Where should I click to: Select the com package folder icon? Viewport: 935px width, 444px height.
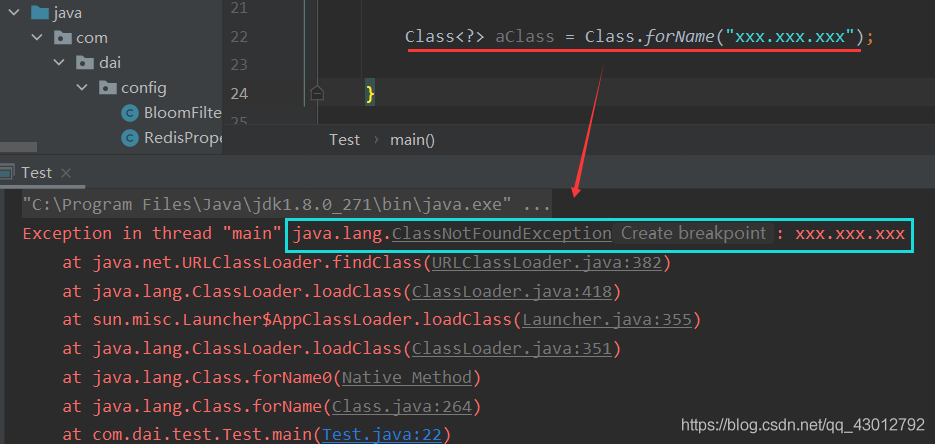[63, 38]
